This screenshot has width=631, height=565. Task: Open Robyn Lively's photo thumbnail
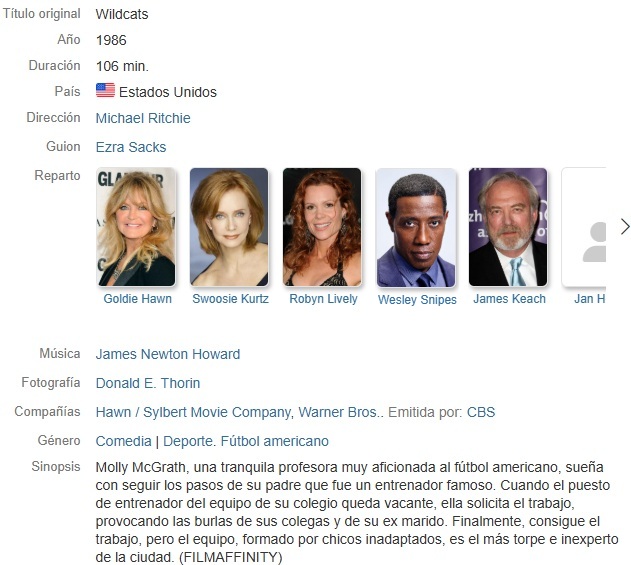click(322, 227)
